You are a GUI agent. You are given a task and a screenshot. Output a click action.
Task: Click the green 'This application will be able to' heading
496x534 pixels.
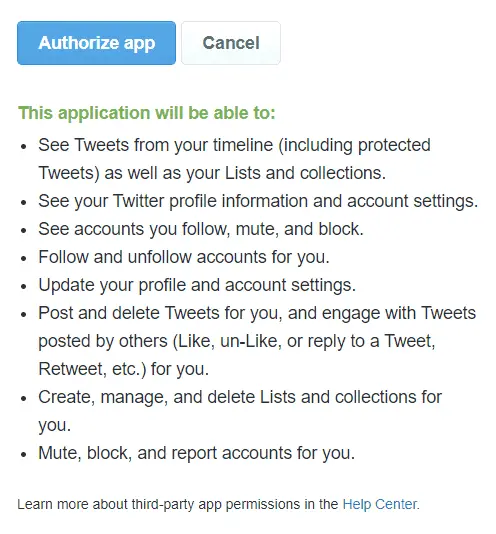(146, 113)
